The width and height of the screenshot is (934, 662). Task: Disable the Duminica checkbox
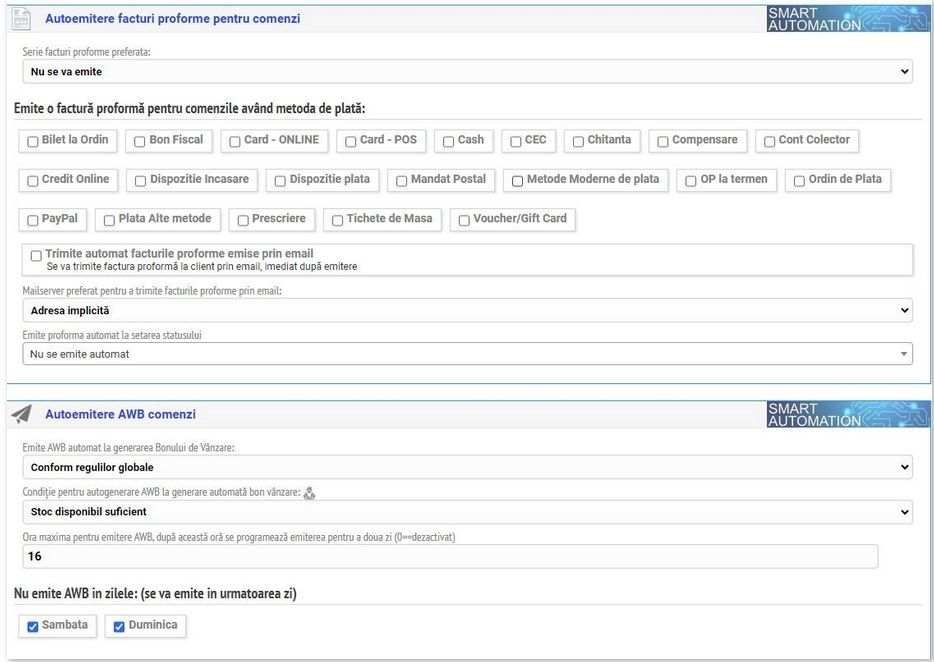120,627
